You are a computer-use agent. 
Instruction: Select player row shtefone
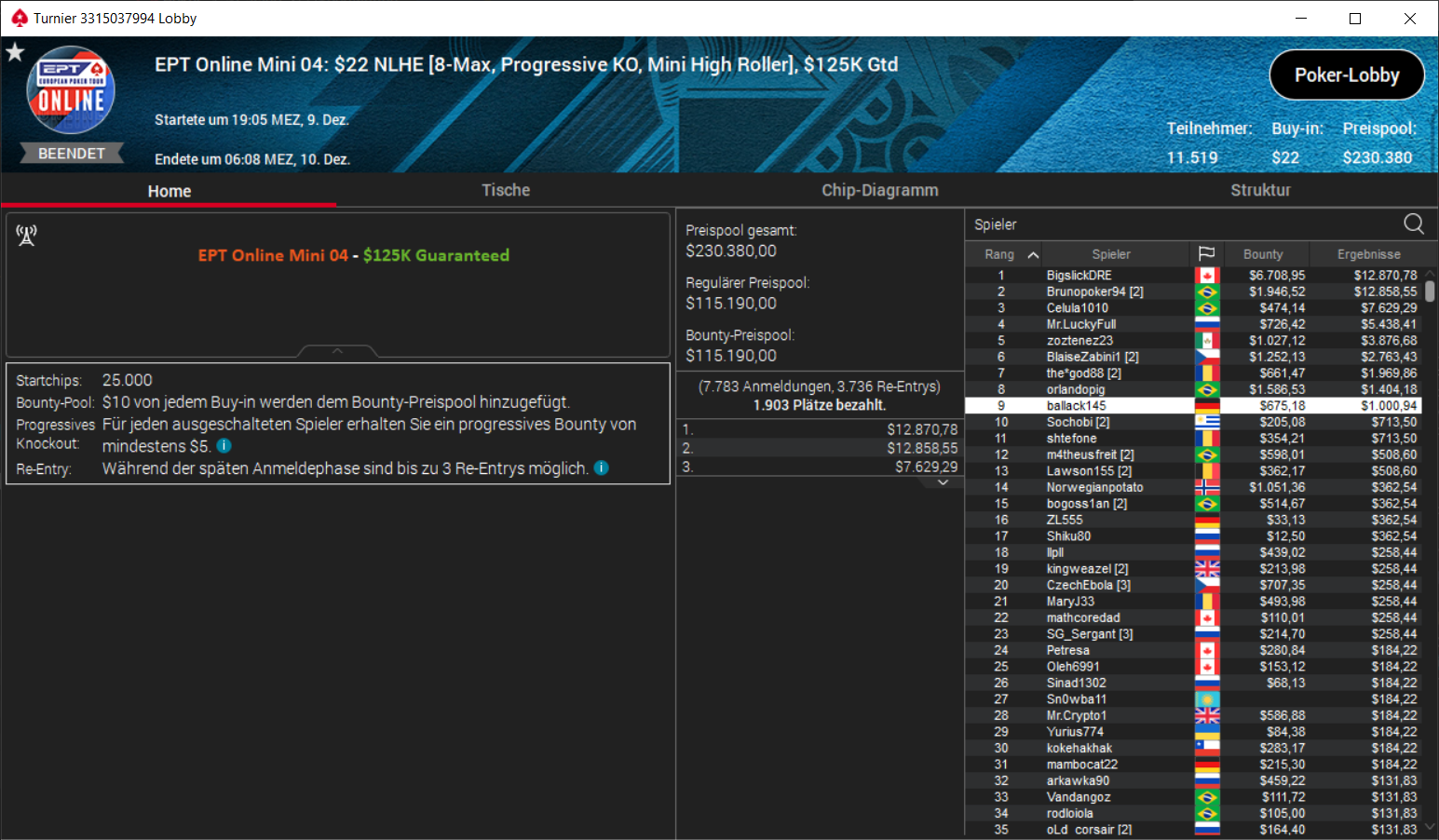[x=1194, y=439]
